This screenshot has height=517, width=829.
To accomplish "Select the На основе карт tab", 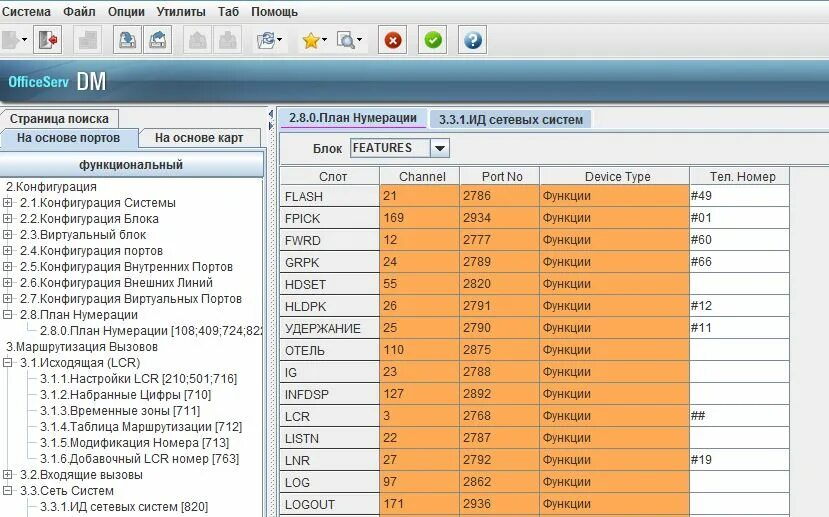I will (199, 138).
